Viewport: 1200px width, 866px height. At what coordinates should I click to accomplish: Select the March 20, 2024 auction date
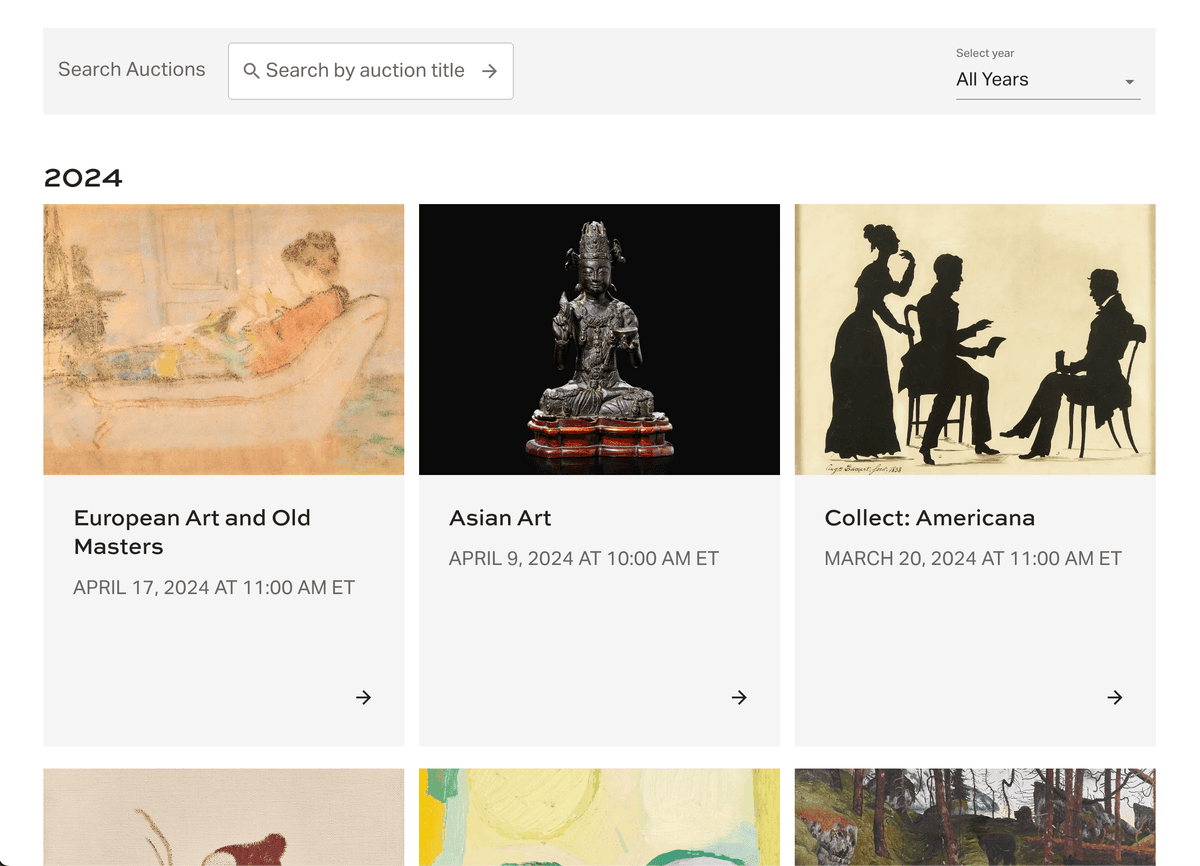[973, 559]
